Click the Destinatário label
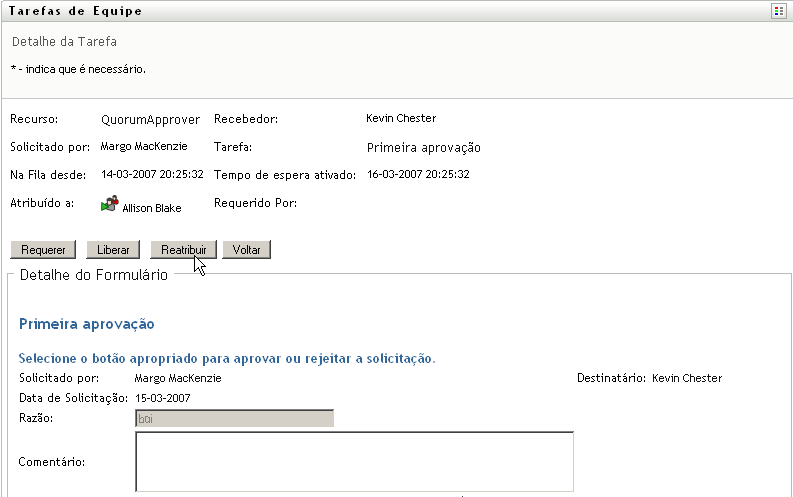Image resolution: width=793 pixels, height=497 pixels. point(611,378)
